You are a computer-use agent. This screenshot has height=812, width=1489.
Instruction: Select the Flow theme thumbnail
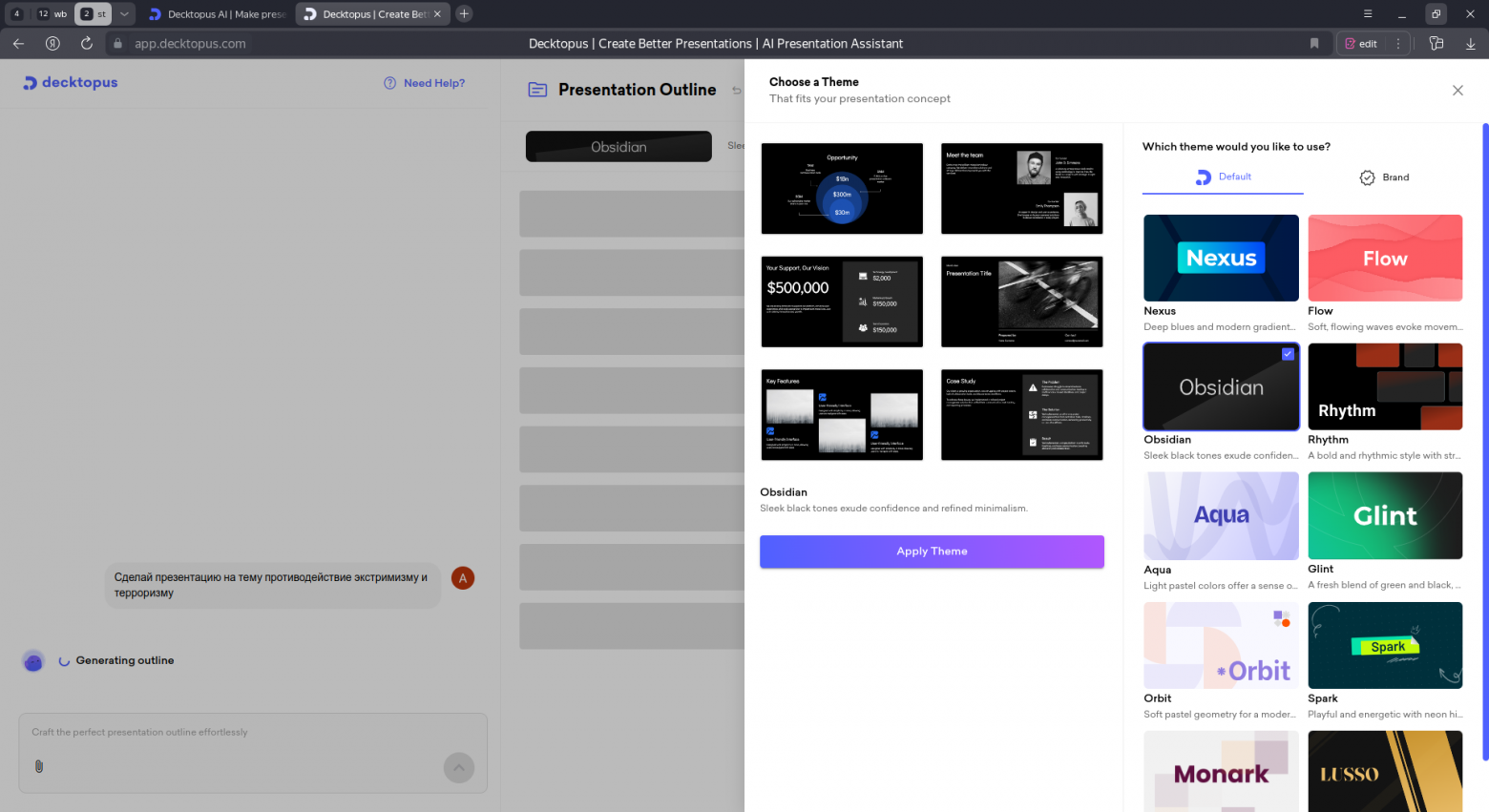pyautogui.click(x=1385, y=258)
